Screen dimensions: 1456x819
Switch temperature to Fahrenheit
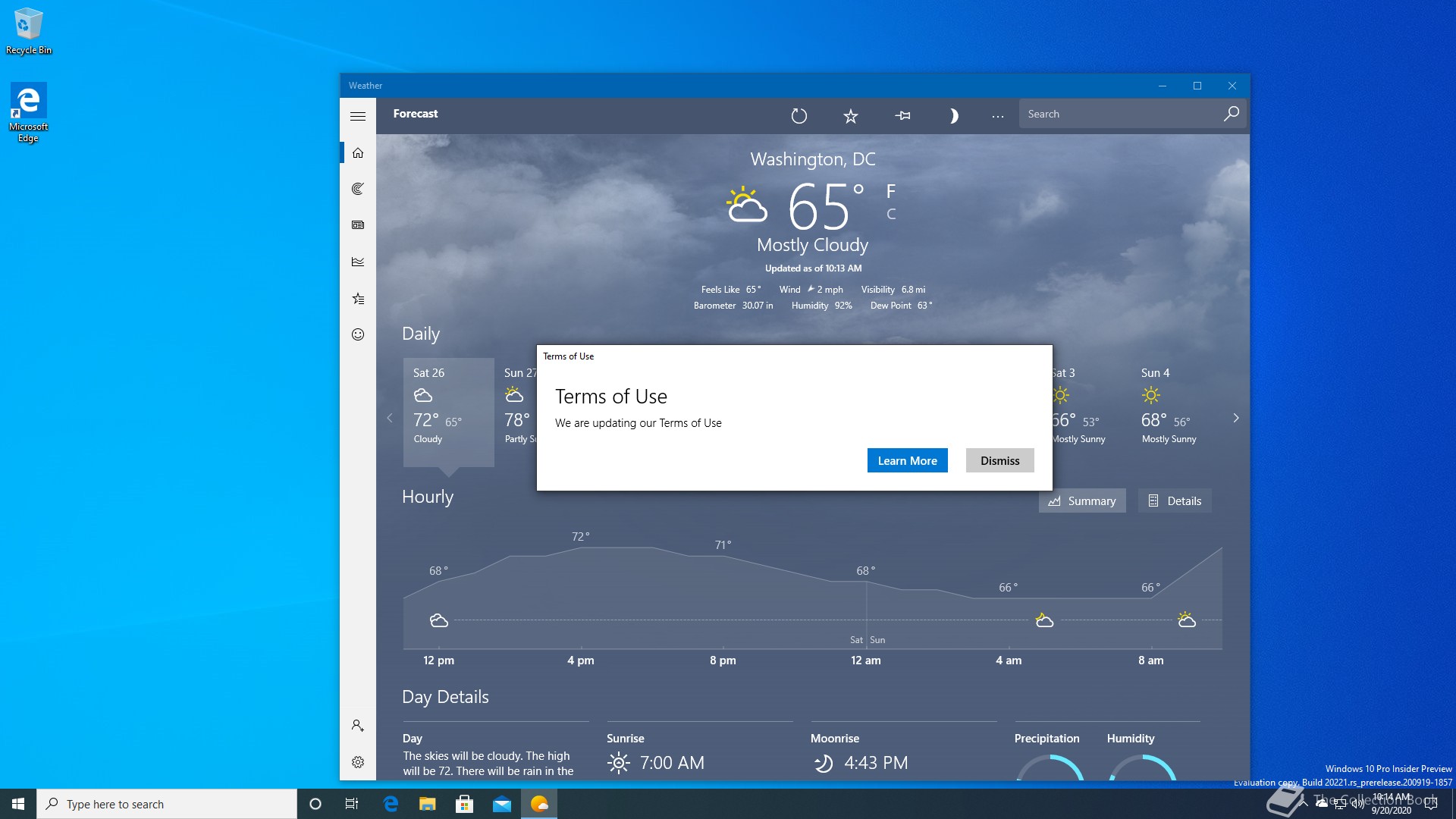[x=891, y=191]
